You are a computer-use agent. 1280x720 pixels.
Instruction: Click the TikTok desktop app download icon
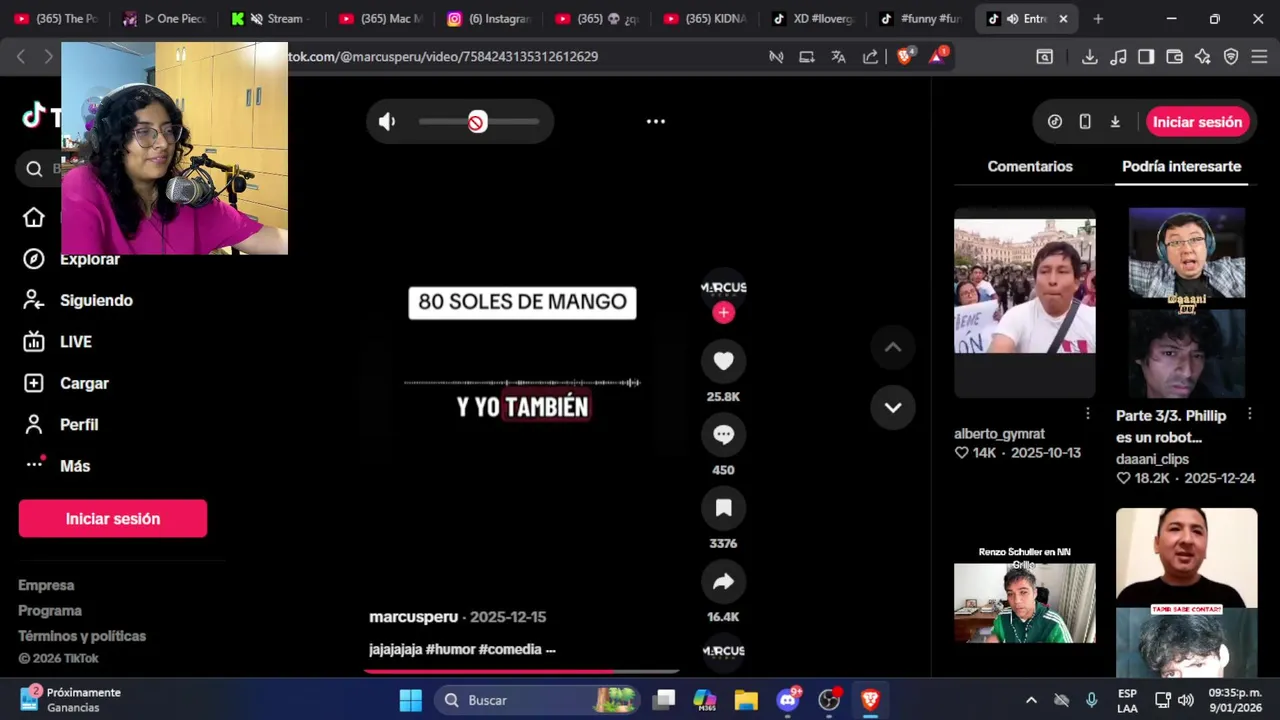click(1115, 122)
